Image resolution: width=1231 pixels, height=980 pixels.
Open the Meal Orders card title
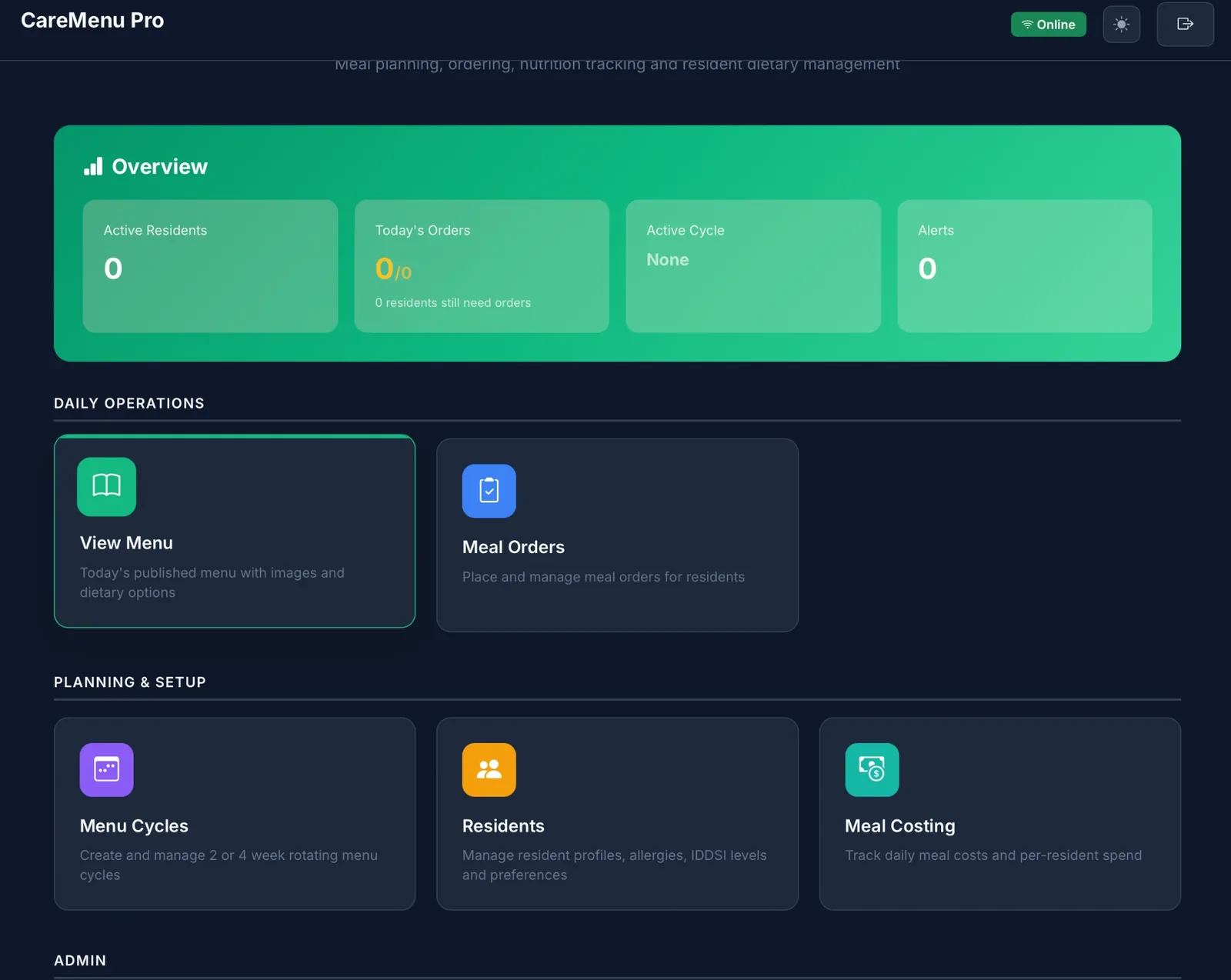coord(513,547)
